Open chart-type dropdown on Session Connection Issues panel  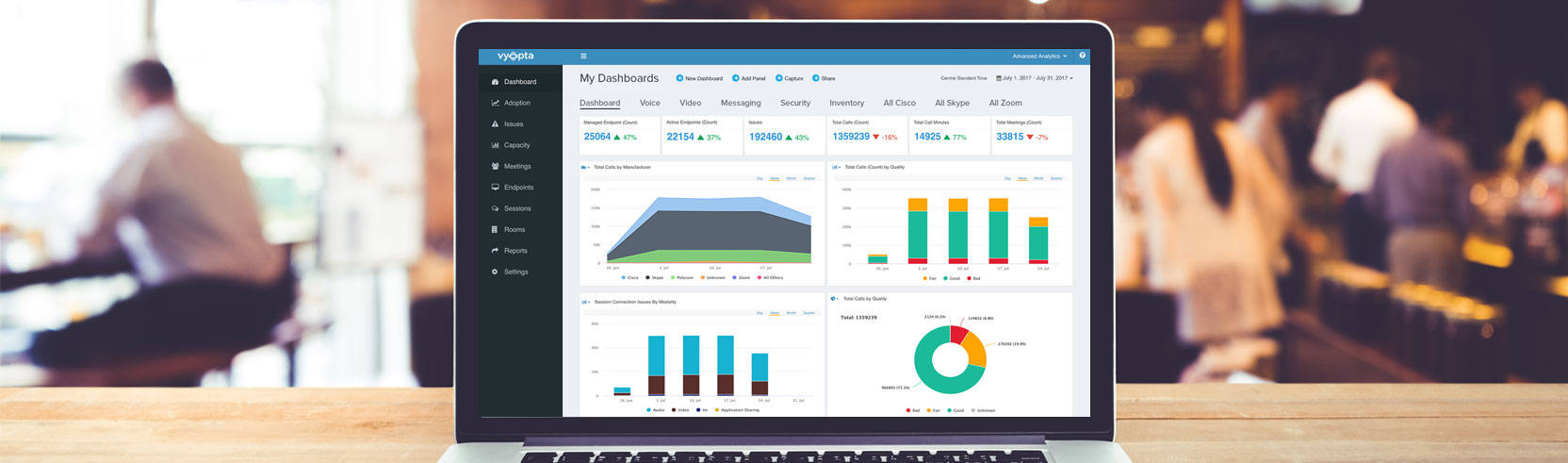pos(585,302)
